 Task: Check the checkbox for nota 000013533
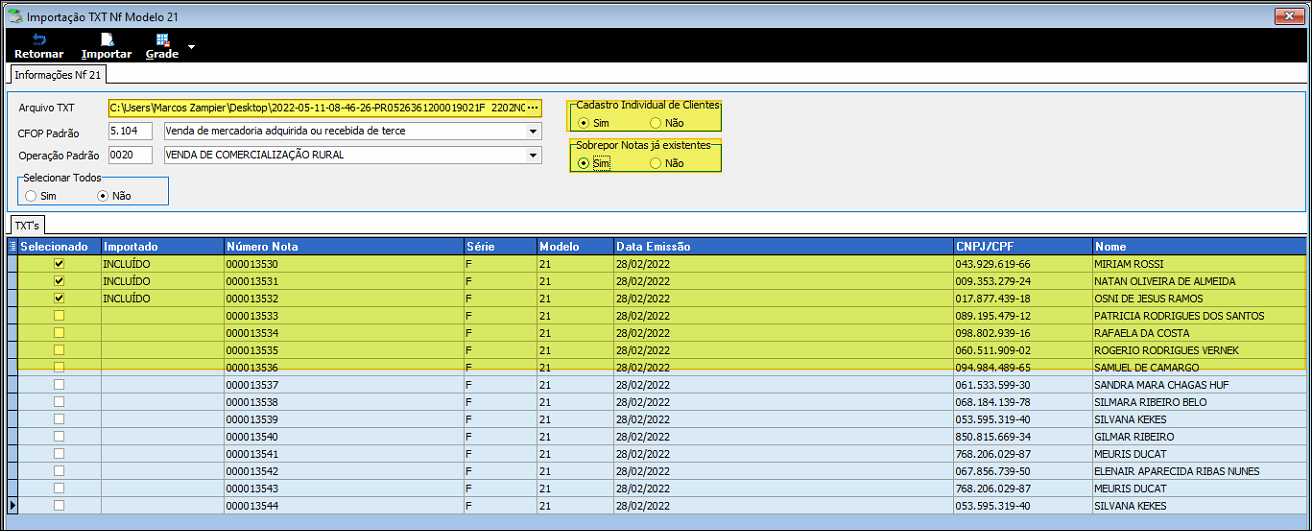click(x=59, y=315)
